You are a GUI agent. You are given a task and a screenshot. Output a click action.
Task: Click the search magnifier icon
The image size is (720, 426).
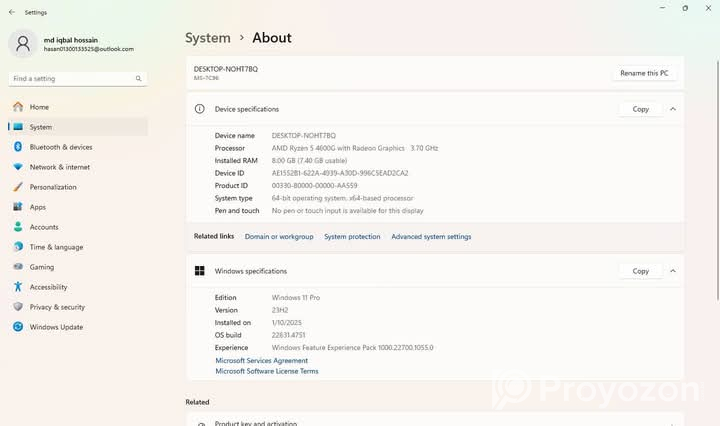tap(138, 78)
